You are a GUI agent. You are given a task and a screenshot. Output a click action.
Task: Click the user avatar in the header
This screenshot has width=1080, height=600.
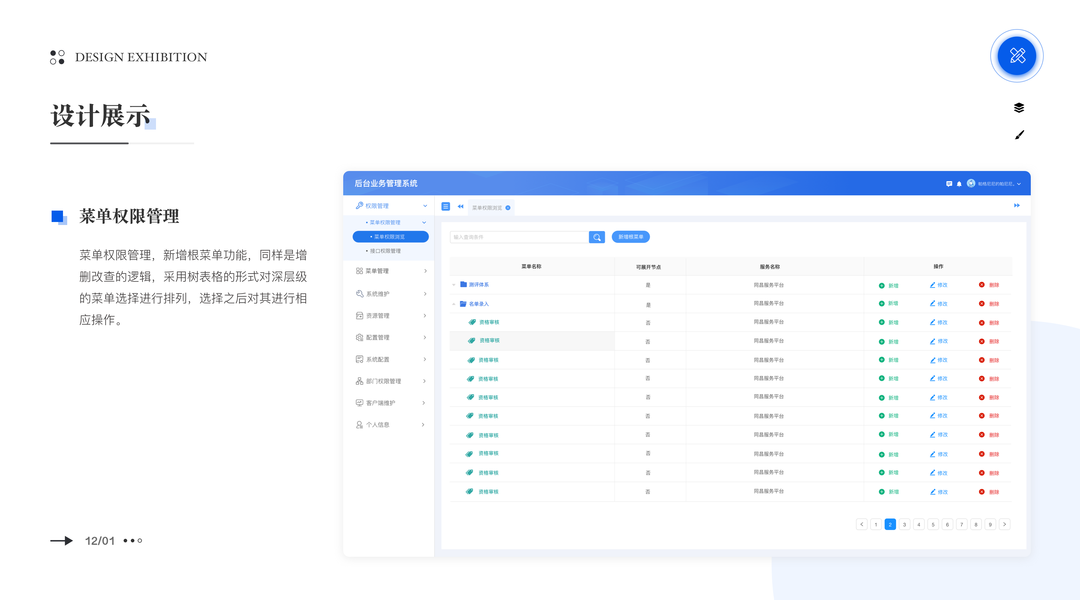click(970, 183)
